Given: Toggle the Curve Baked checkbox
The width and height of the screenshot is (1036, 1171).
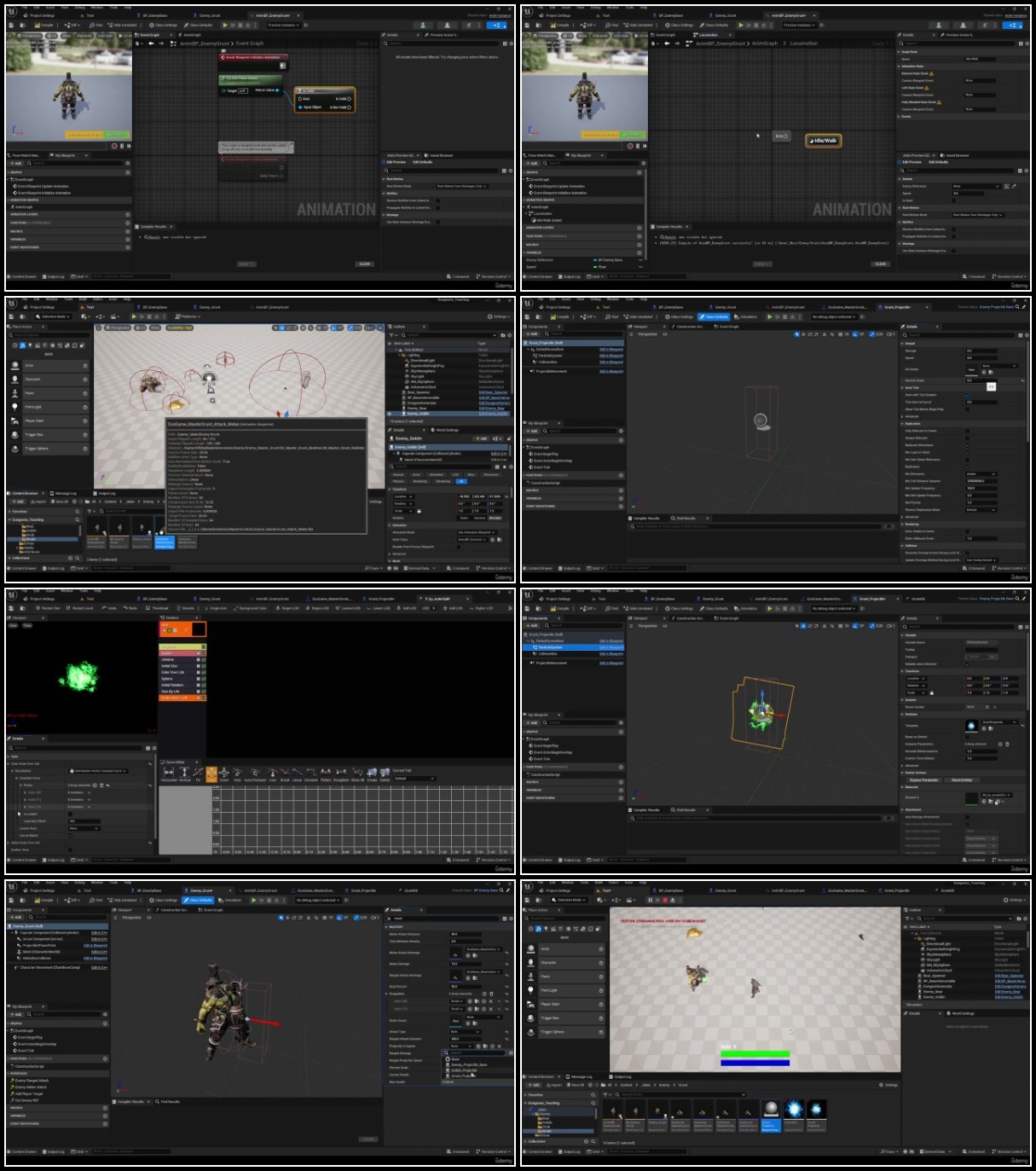Looking at the screenshot, I should pos(70,836).
